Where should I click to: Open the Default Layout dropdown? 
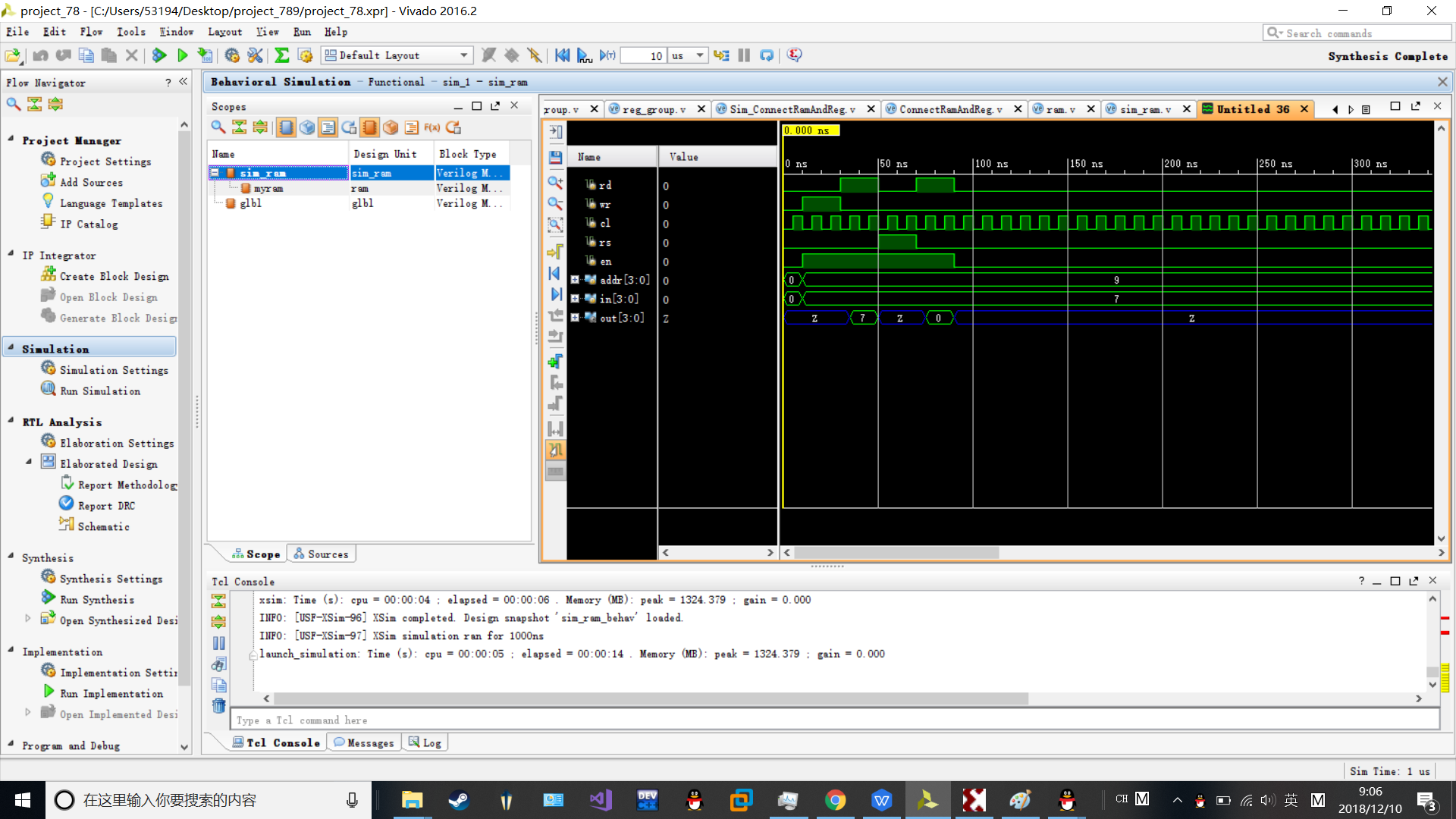[397, 55]
